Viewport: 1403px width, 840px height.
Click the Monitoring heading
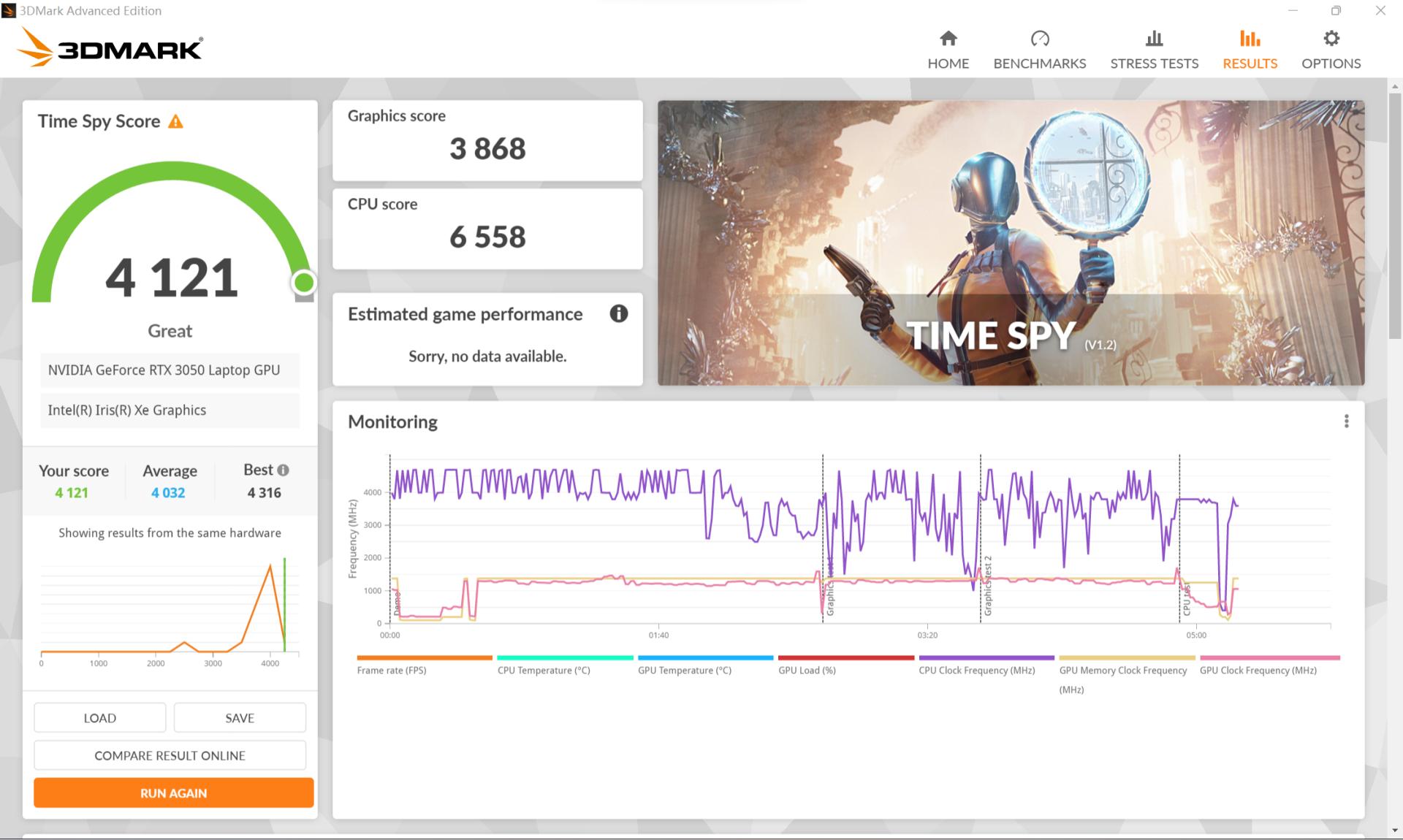tap(392, 421)
